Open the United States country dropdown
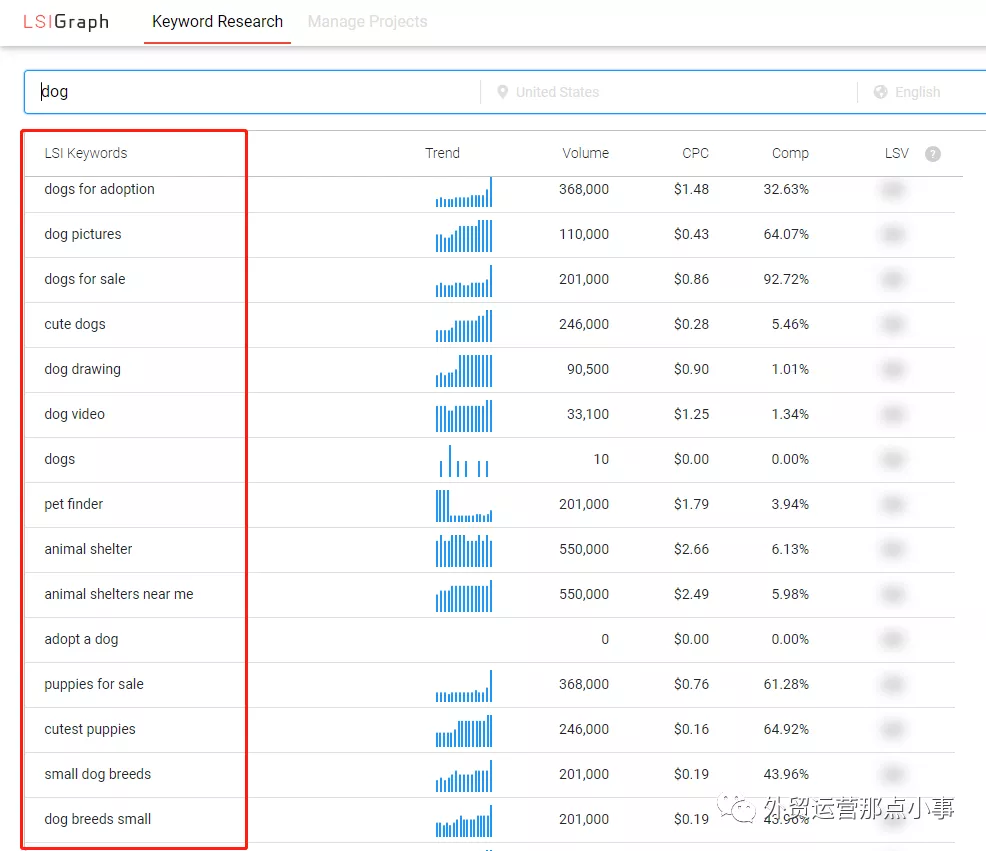The height and width of the screenshot is (851, 986). click(x=557, y=92)
